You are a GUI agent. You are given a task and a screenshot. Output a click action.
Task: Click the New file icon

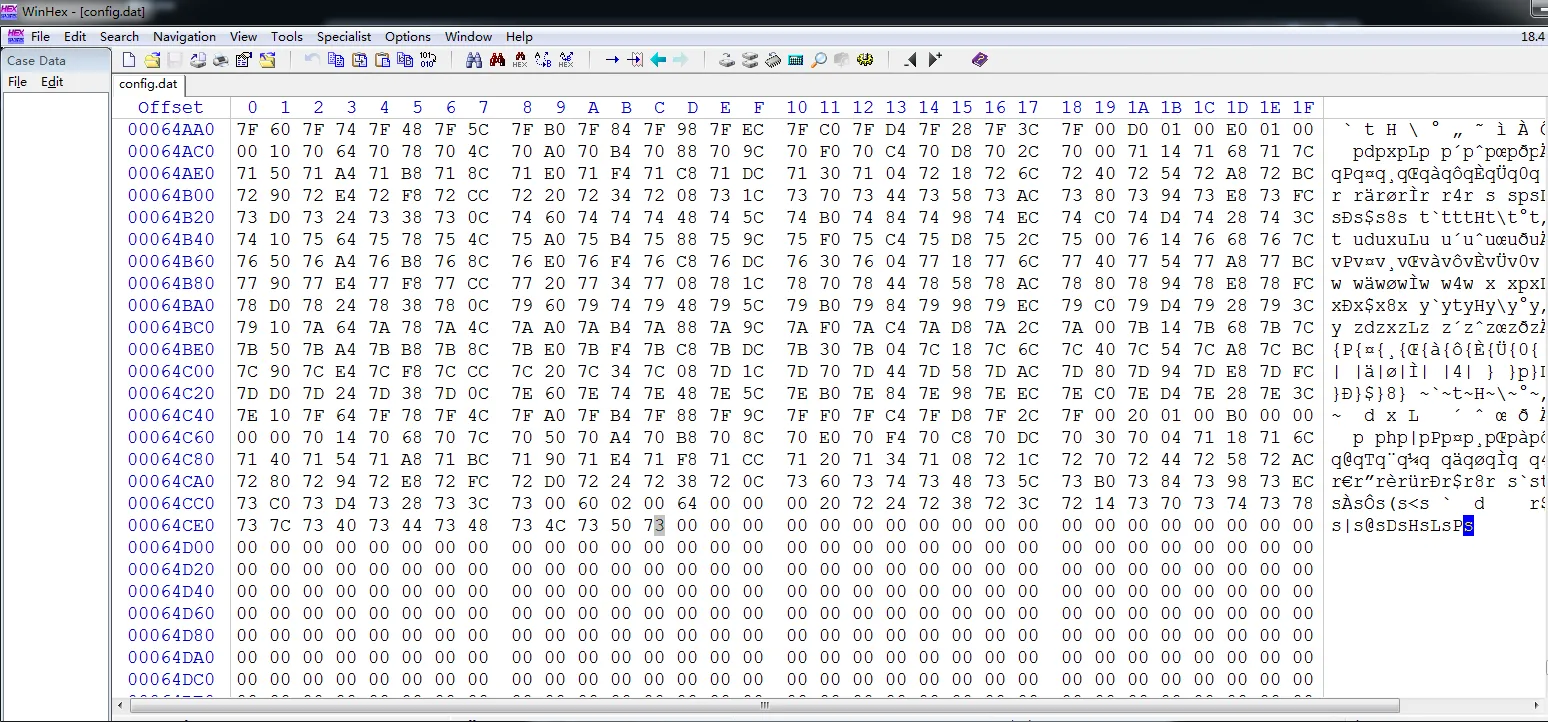[x=128, y=60]
